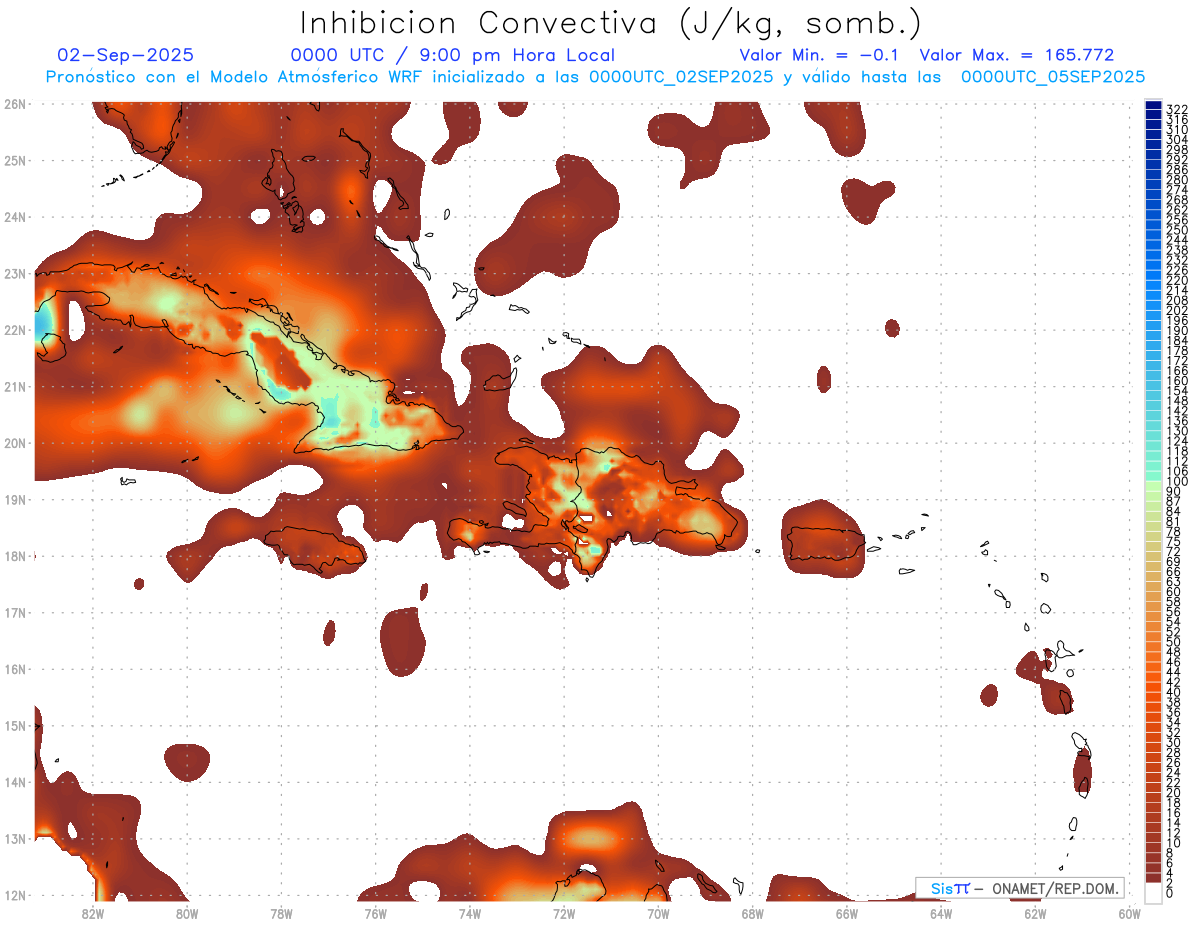This screenshot has height=927, width=1200.
Task: Click the 20N latitude label
Action: coord(15,443)
